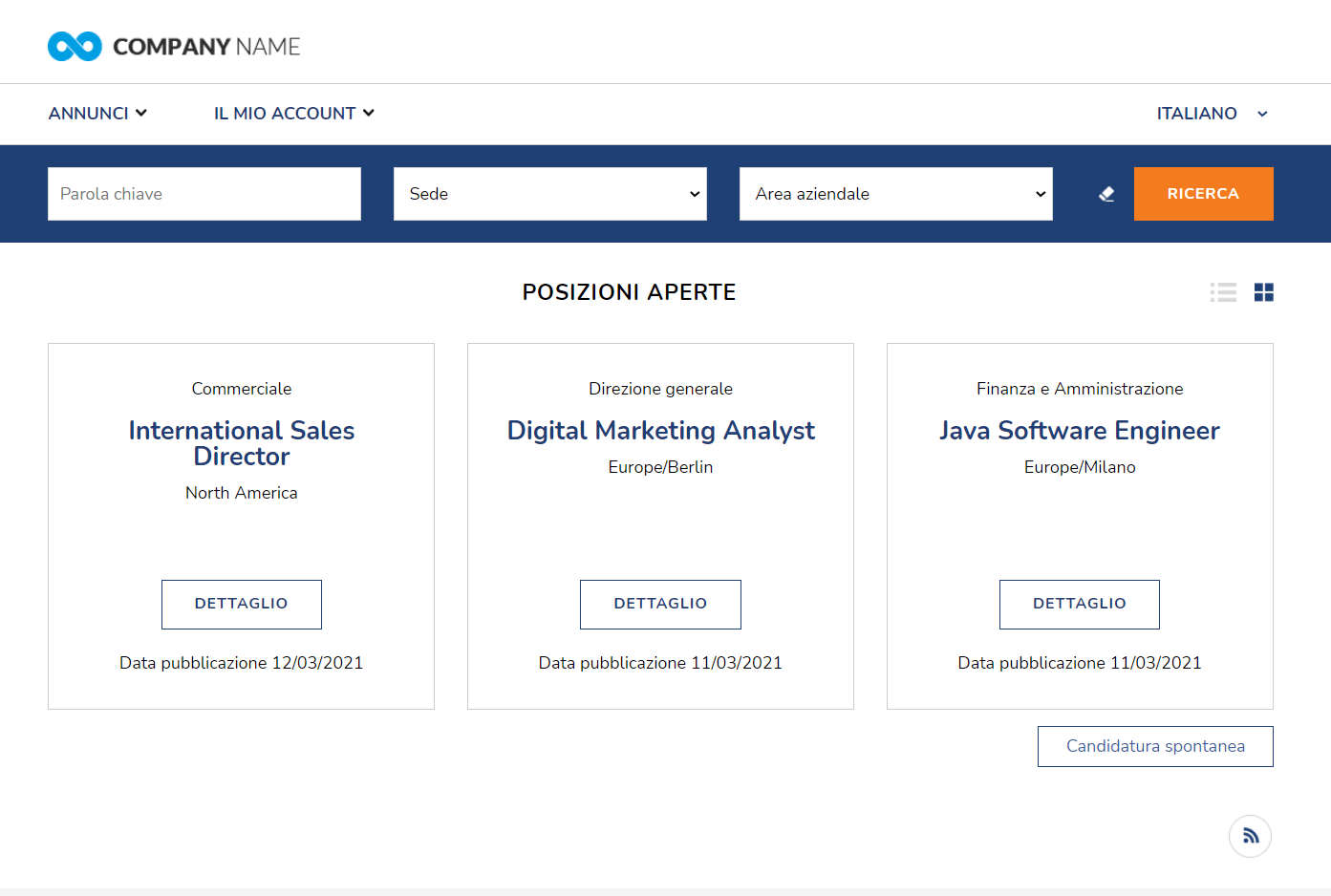Click the orange RICERCA button
Image resolution: width=1331 pixels, height=896 pixels.
pos(1203,194)
